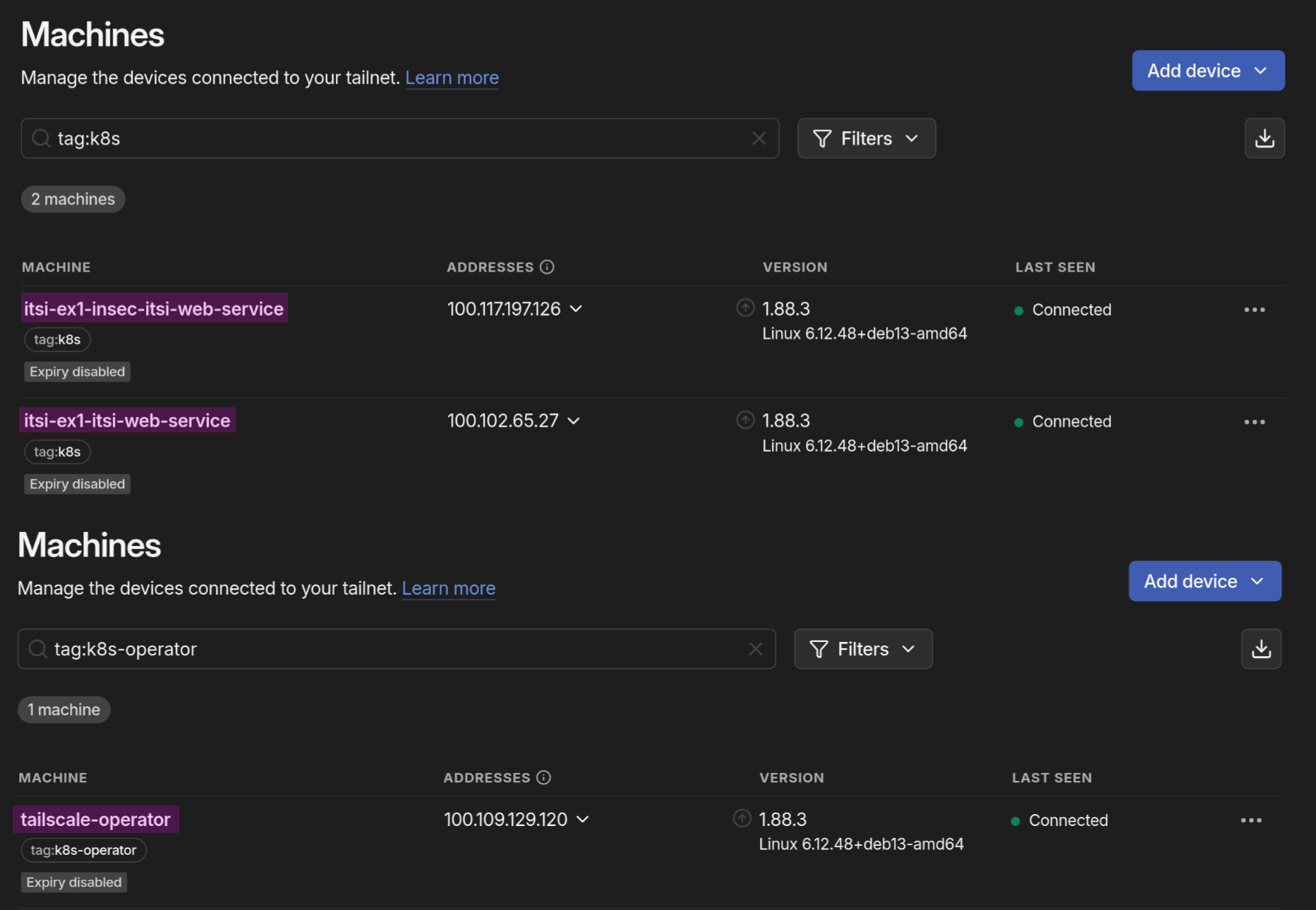Open the itsi-ex1-insec-itsi-web-service machine link

(x=154, y=308)
